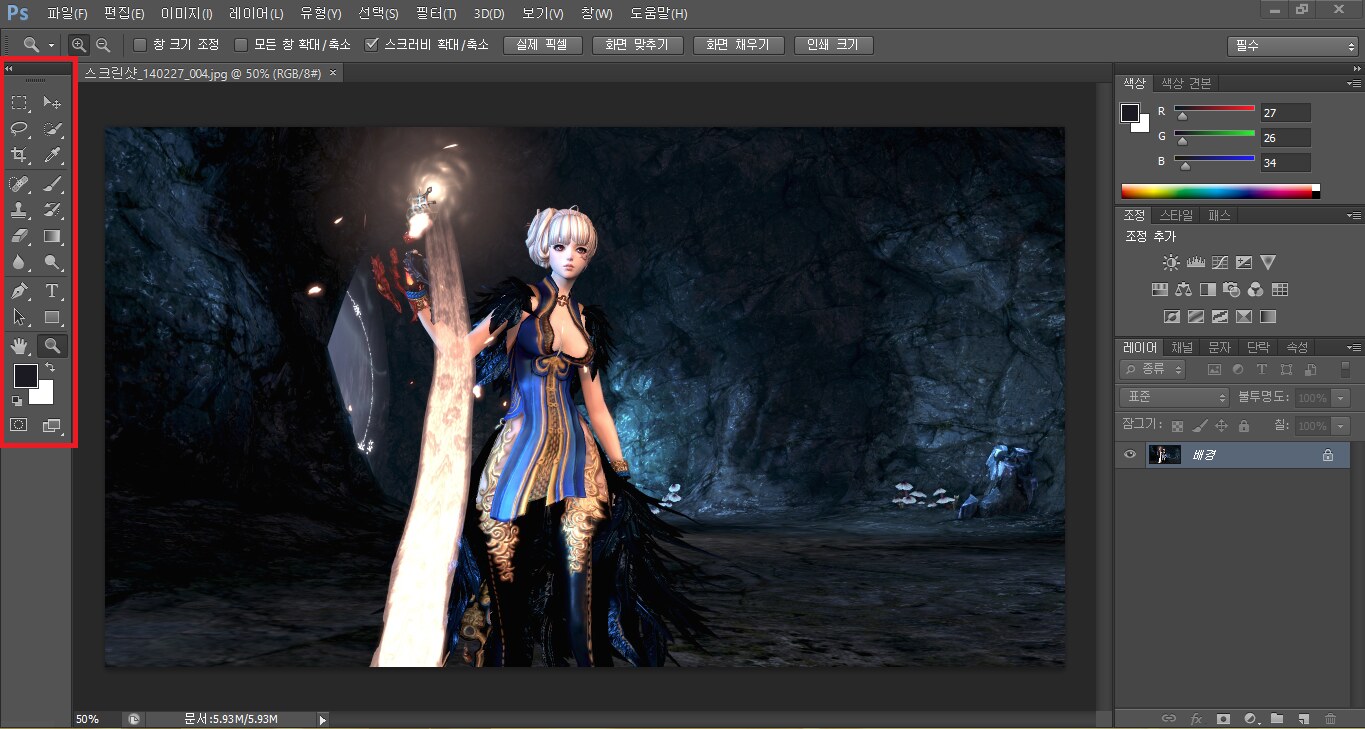Collapse the toolbox with double arrows
This screenshot has height=729, width=1365.
coord(9,69)
